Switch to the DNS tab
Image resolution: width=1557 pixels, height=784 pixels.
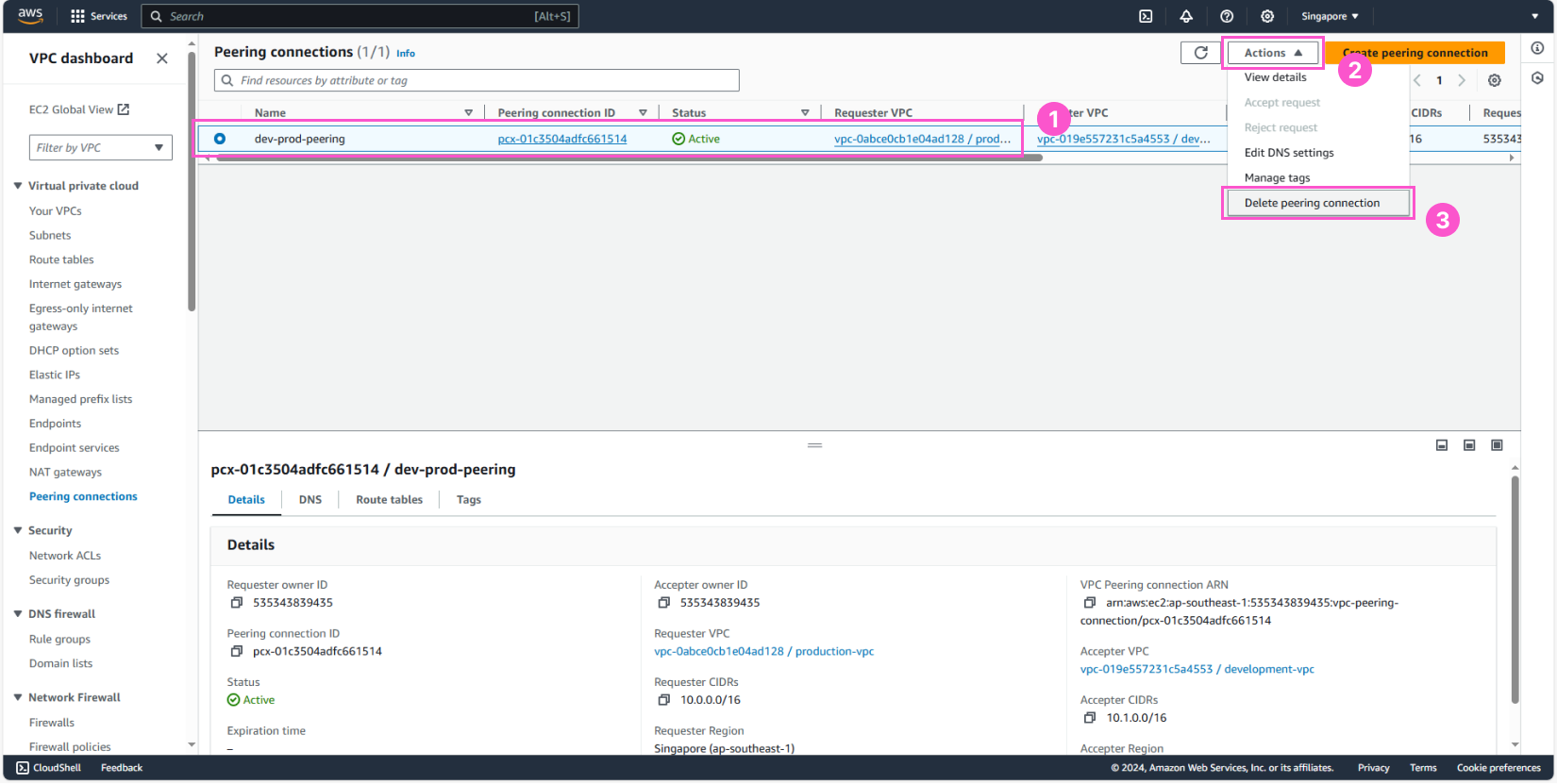click(310, 500)
